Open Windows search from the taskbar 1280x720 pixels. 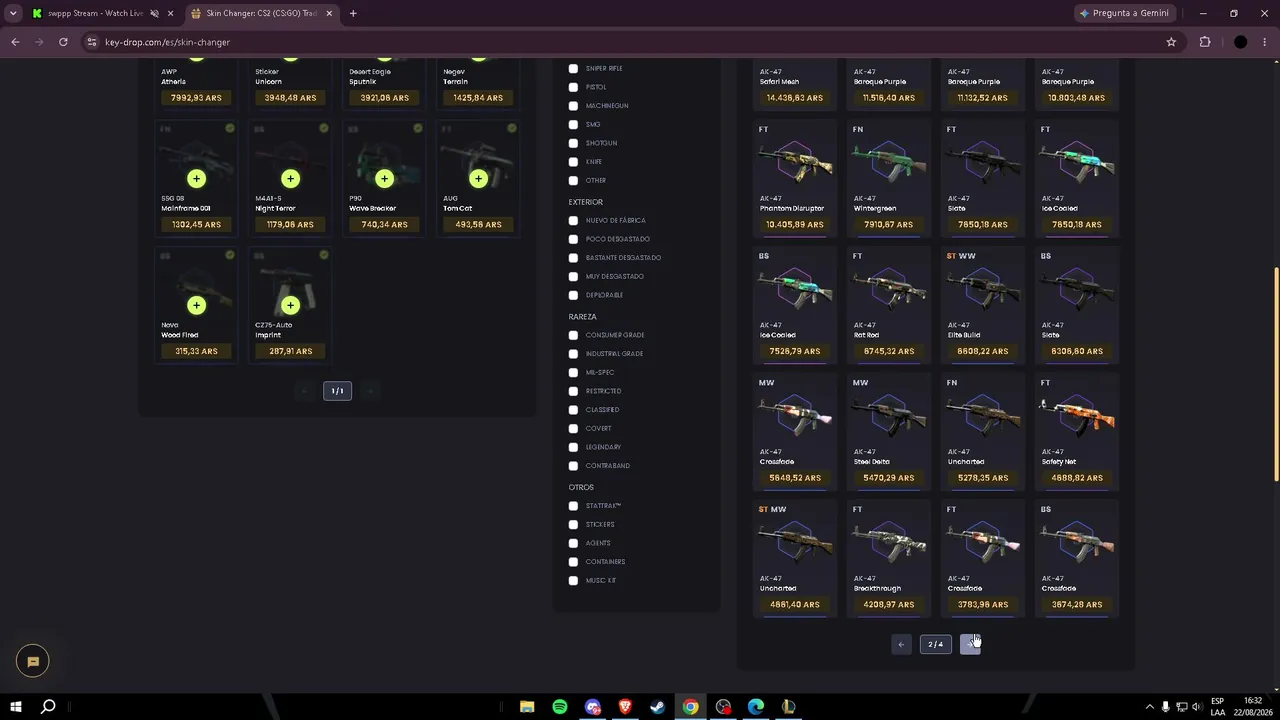tap(48, 707)
